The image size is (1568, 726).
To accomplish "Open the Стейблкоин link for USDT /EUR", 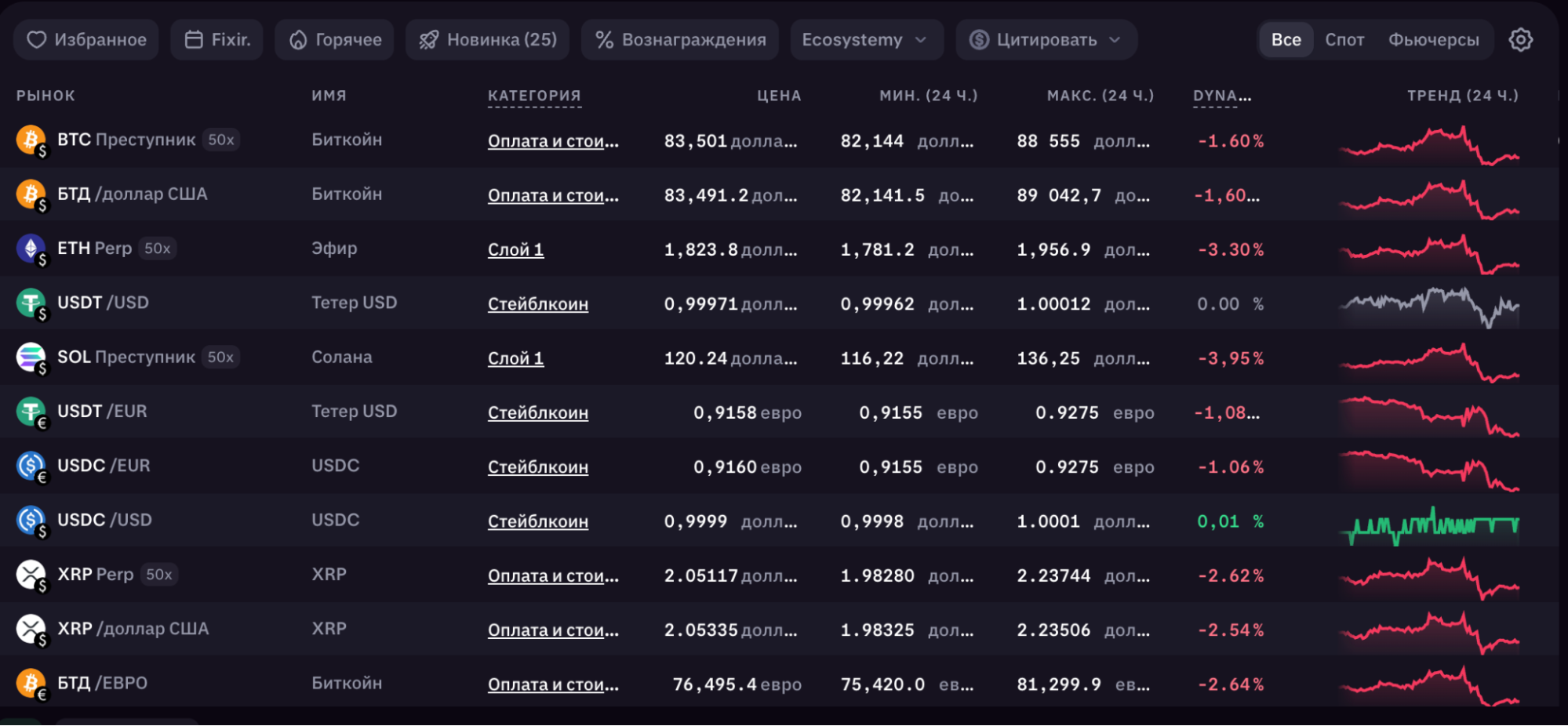I will [538, 412].
